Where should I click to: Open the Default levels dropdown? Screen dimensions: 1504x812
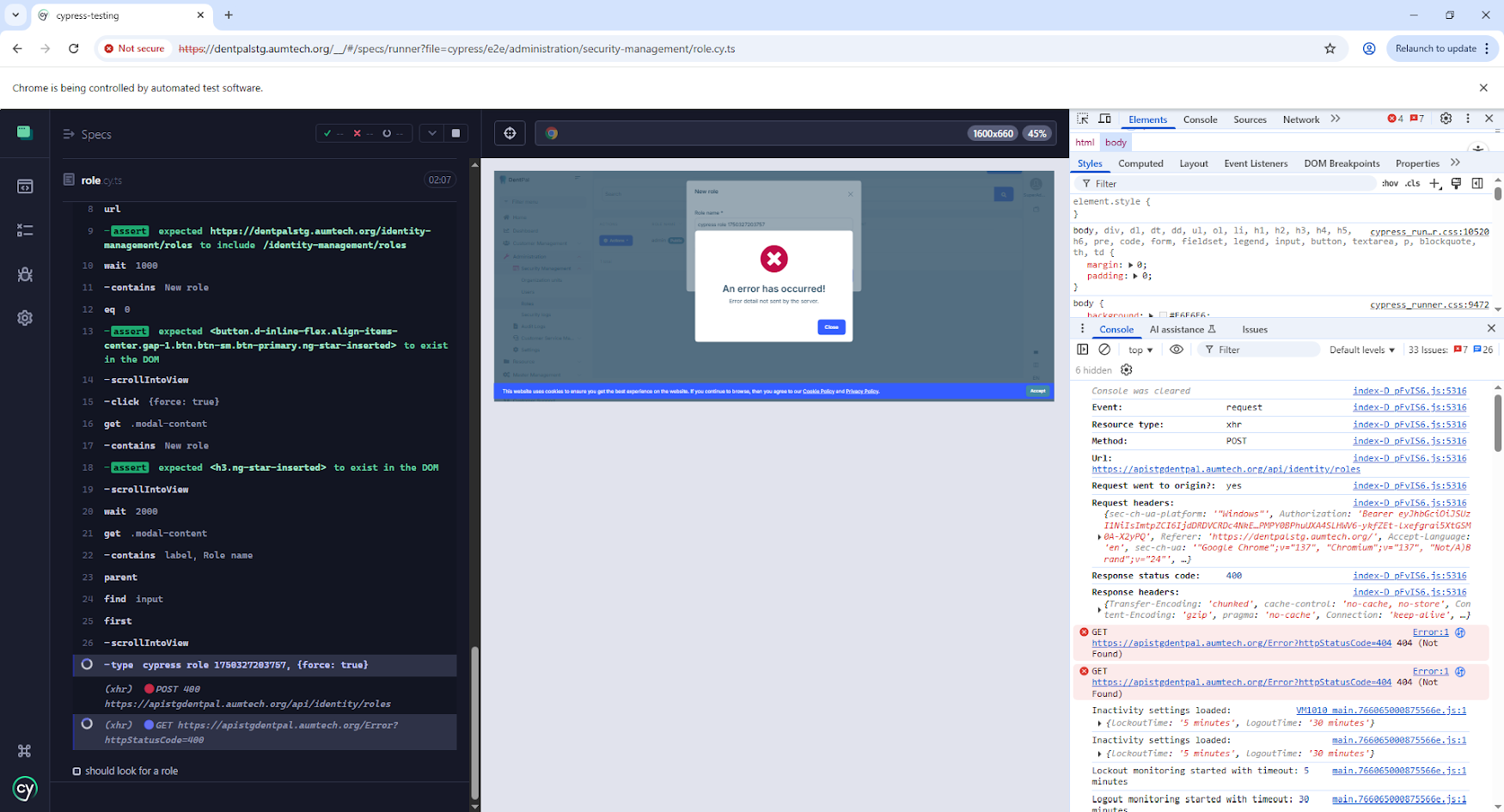1362,350
